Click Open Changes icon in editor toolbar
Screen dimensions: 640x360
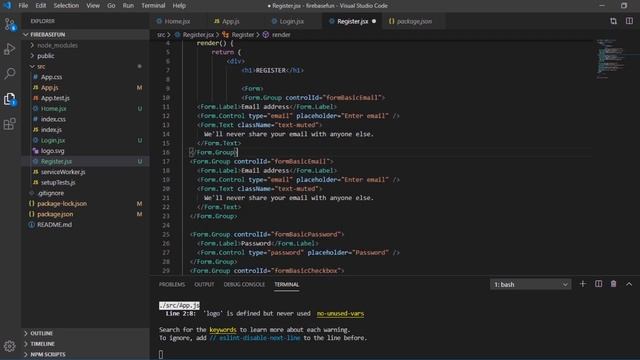pos(613,21)
